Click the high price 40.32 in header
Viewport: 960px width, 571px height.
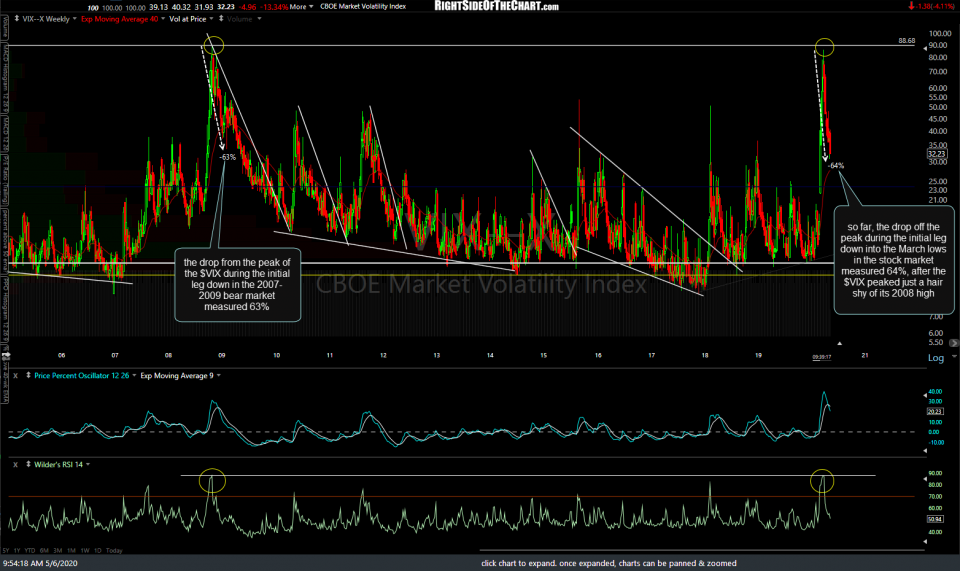click(x=181, y=7)
